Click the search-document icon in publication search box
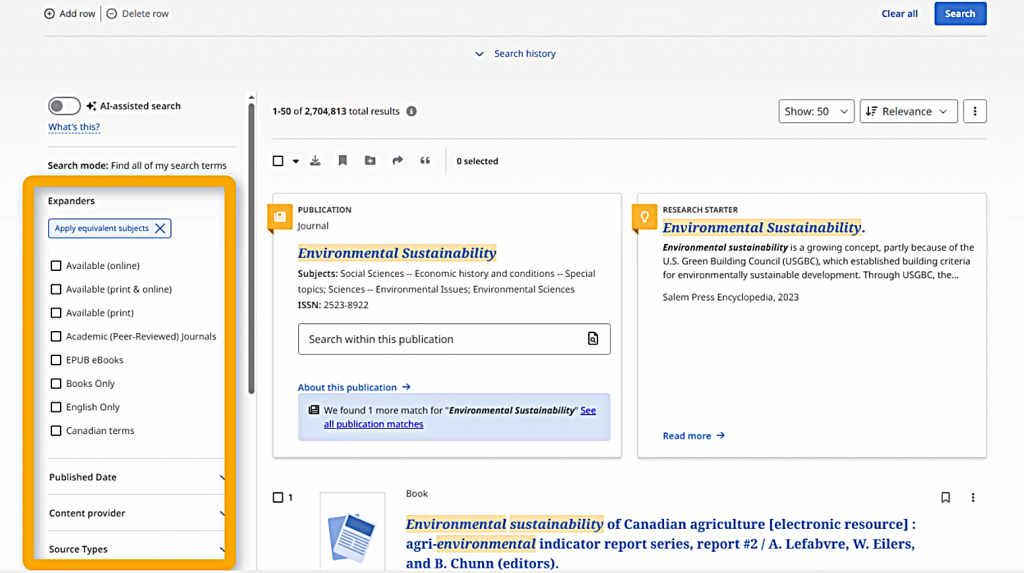The width and height of the screenshot is (1024, 573). pyautogui.click(x=593, y=338)
